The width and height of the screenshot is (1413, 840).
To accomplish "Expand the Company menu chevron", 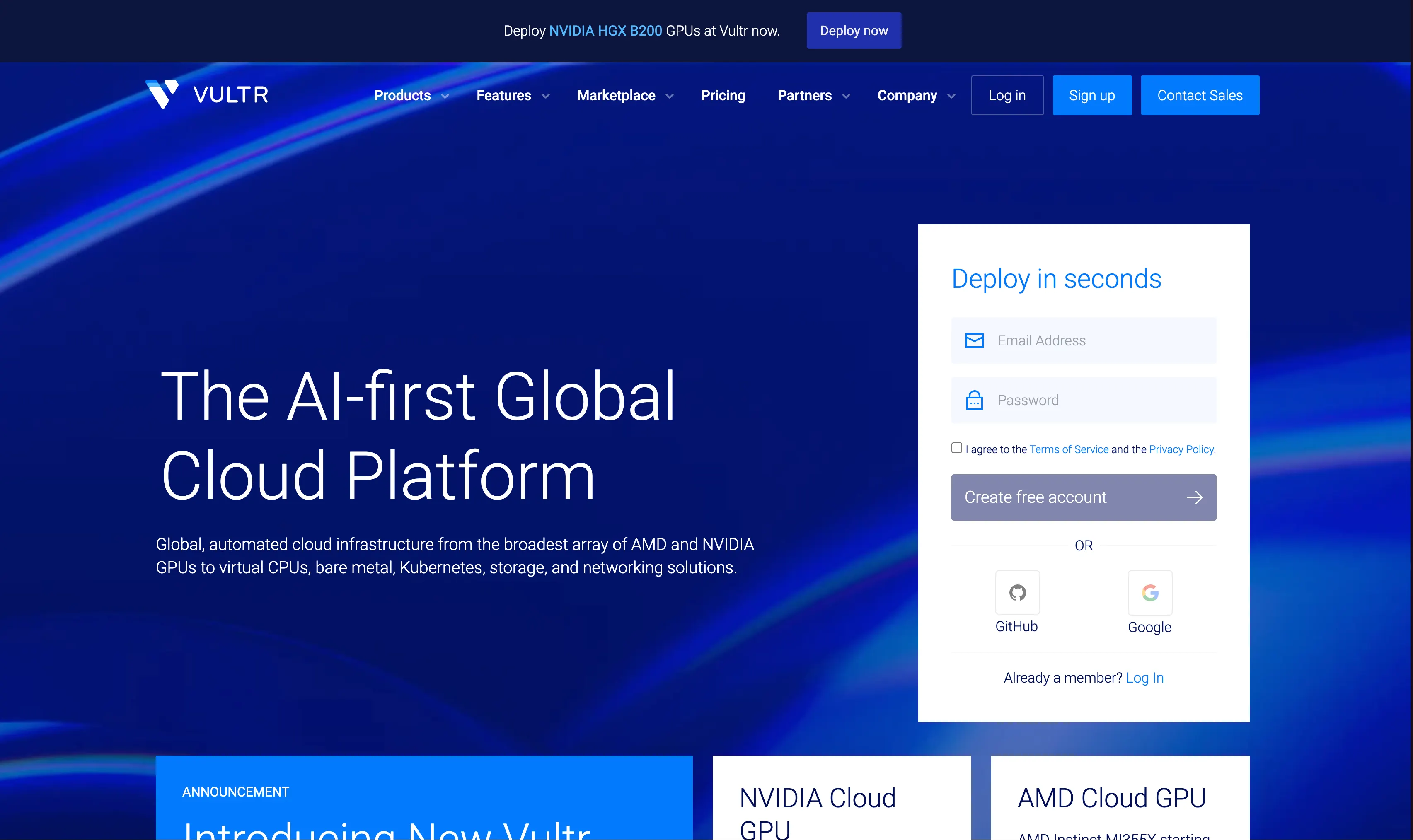I will coord(952,96).
